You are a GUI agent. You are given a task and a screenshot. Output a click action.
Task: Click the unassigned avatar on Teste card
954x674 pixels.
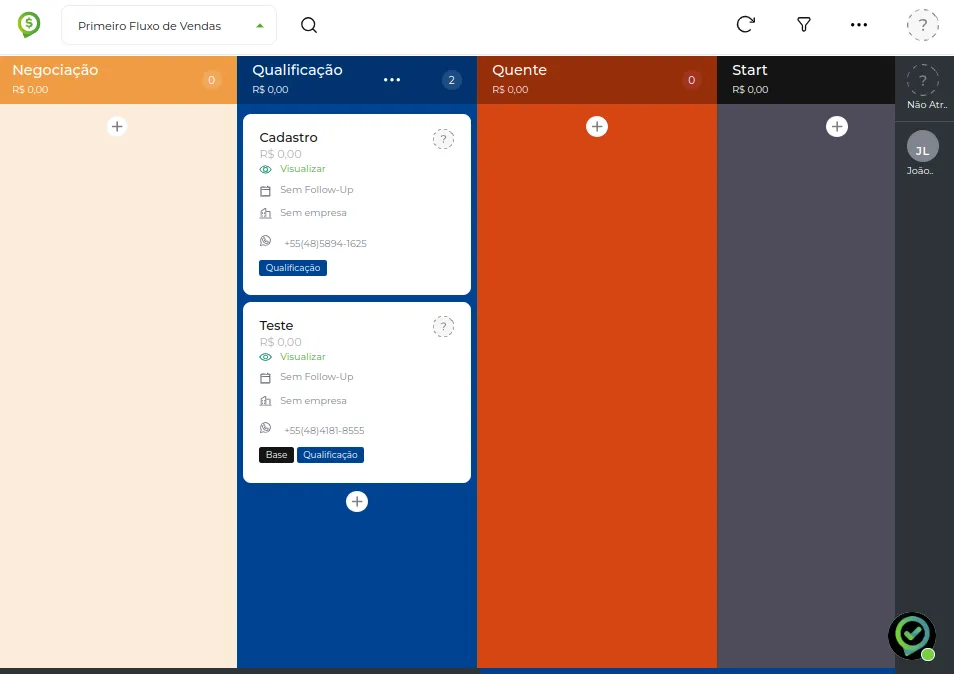point(444,327)
